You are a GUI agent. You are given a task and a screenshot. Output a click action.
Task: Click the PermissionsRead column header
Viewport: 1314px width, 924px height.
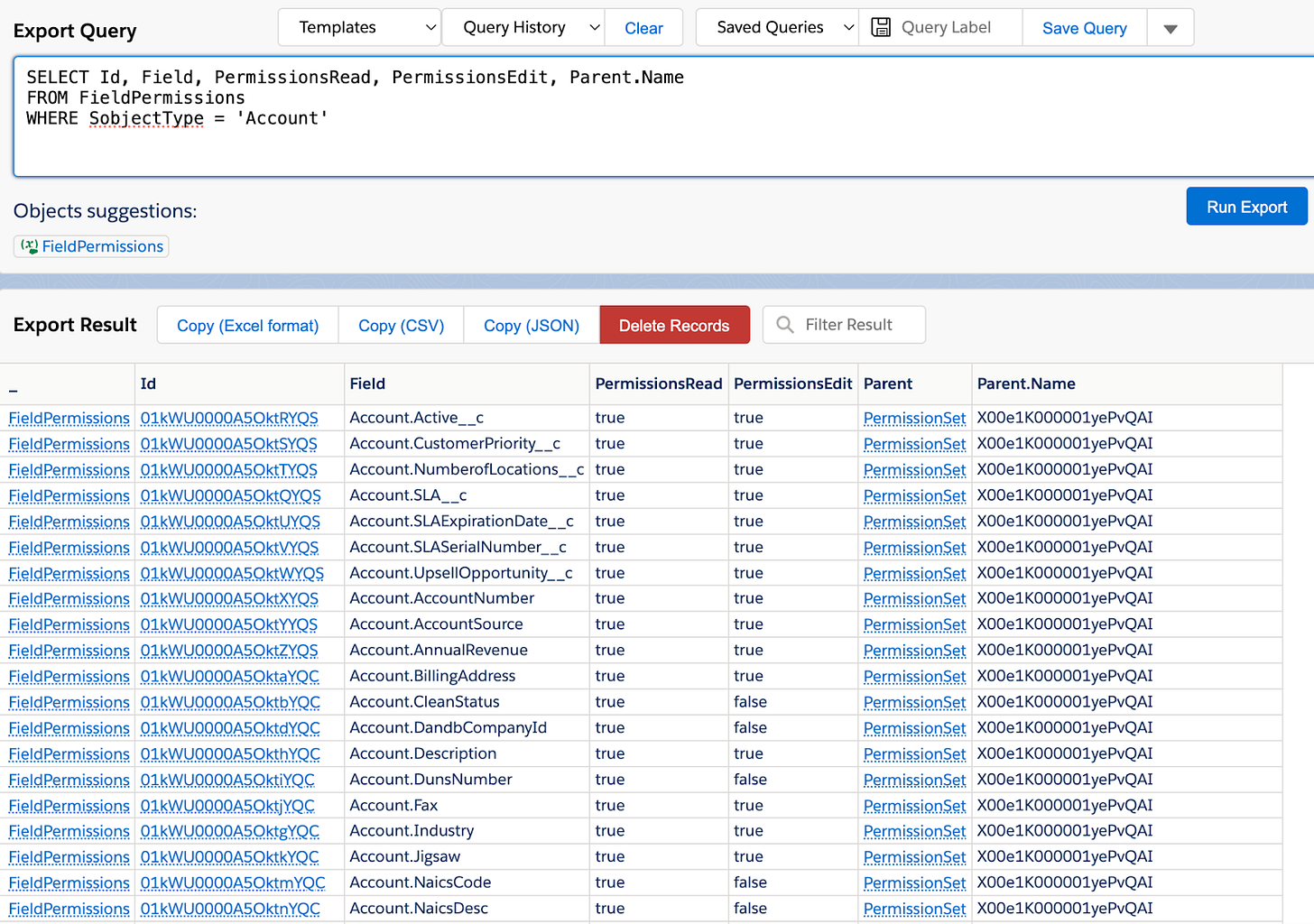click(659, 383)
